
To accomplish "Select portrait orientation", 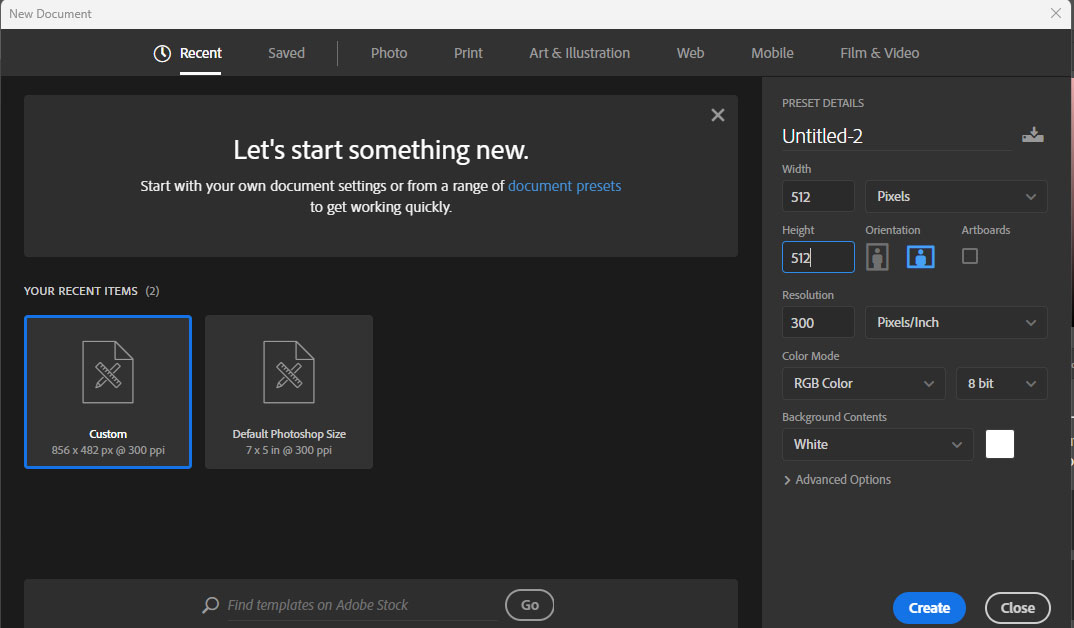I will click(x=877, y=257).
